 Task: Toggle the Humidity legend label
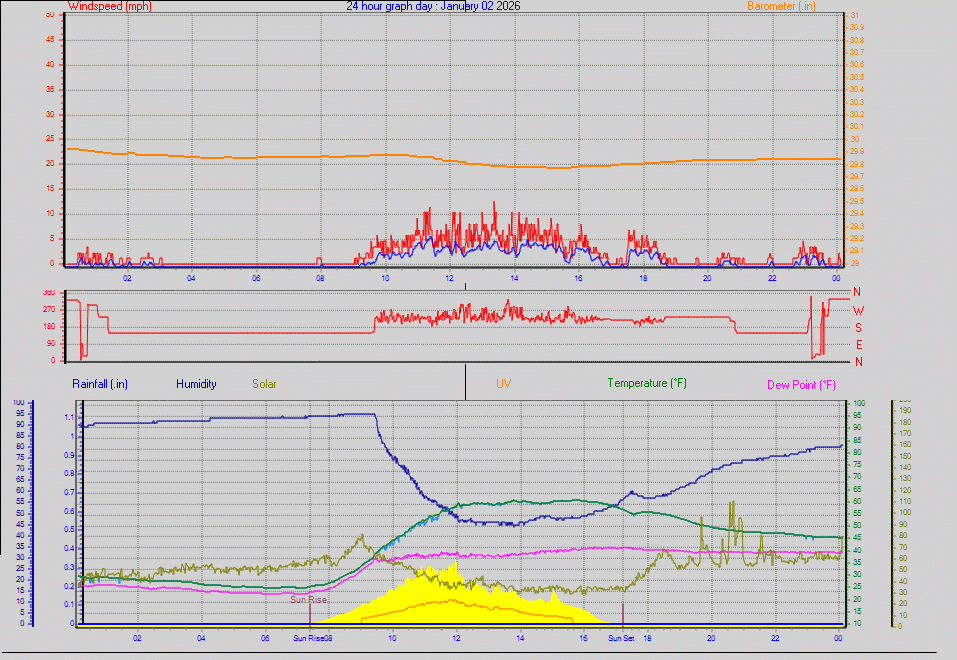point(196,383)
